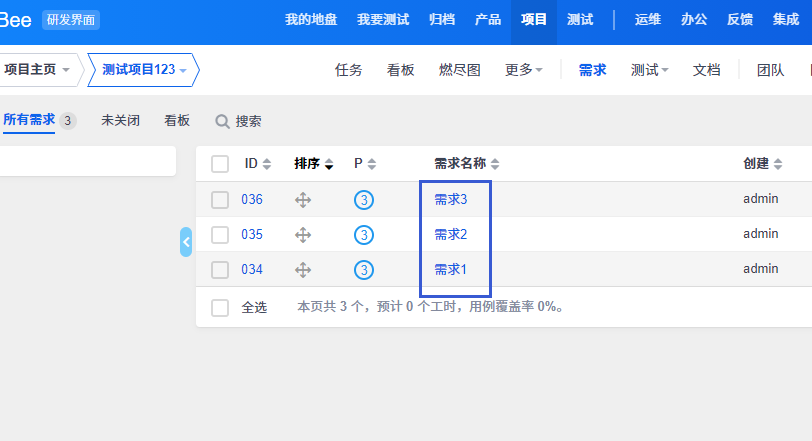Go to 我的地盘 in the top navigation
812x441 pixels.
[311, 19]
